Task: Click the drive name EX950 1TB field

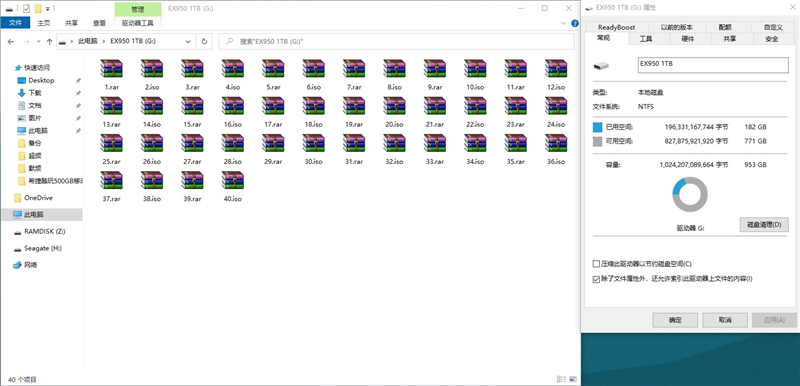Action: pyautogui.click(x=713, y=65)
